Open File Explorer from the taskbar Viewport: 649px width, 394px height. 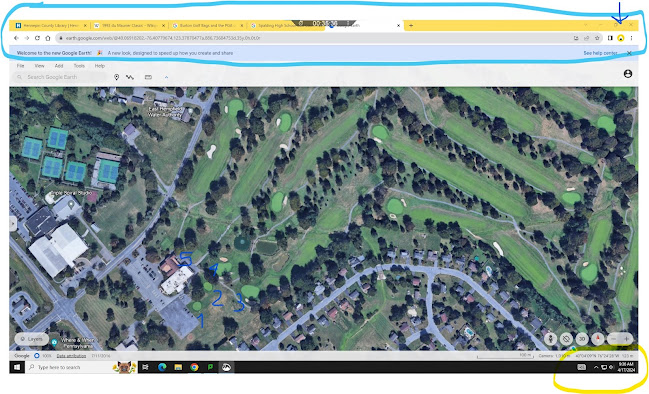click(178, 367)
